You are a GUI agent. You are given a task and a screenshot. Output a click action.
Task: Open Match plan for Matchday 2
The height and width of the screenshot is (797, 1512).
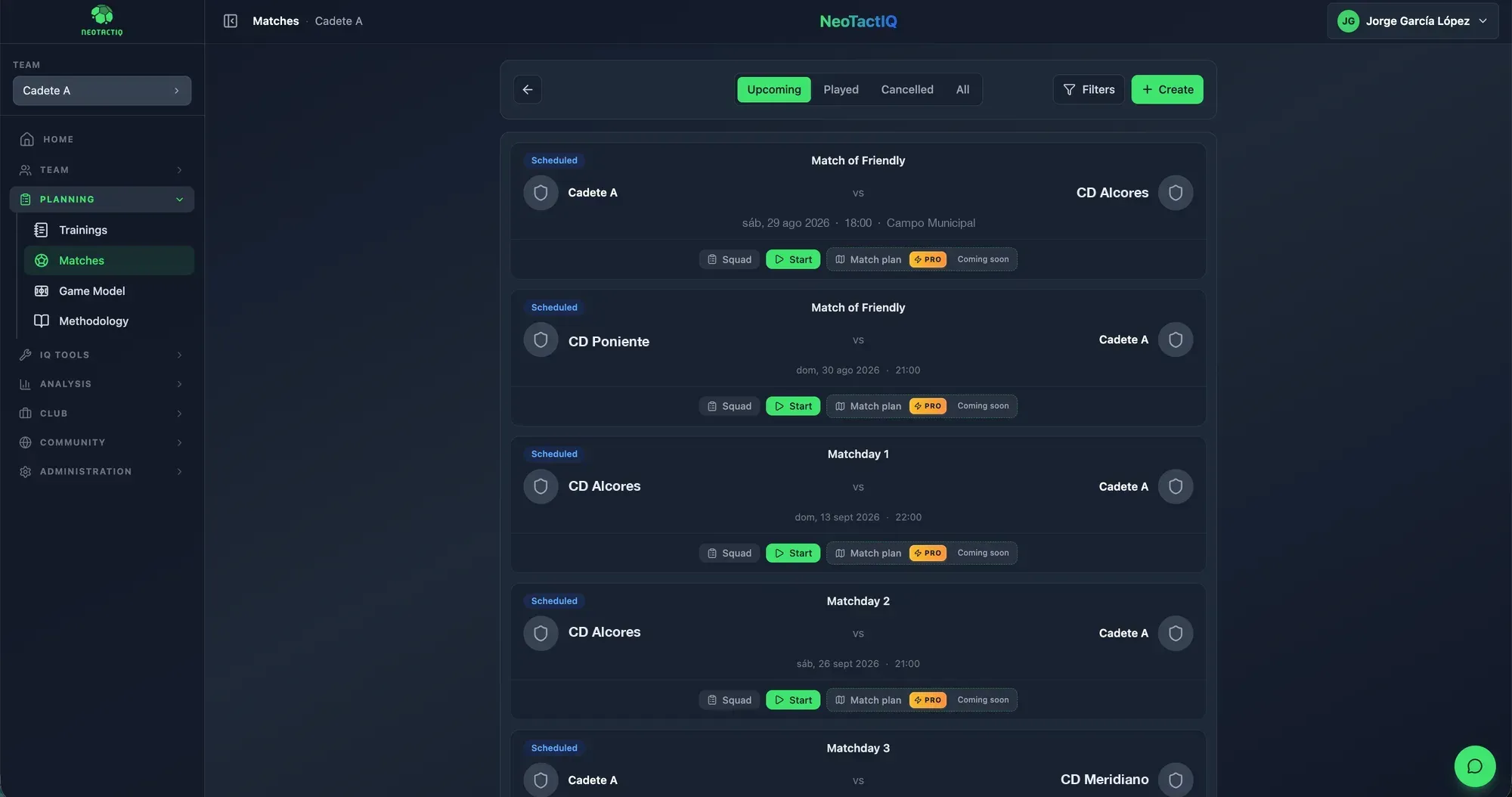click(922, 700)
